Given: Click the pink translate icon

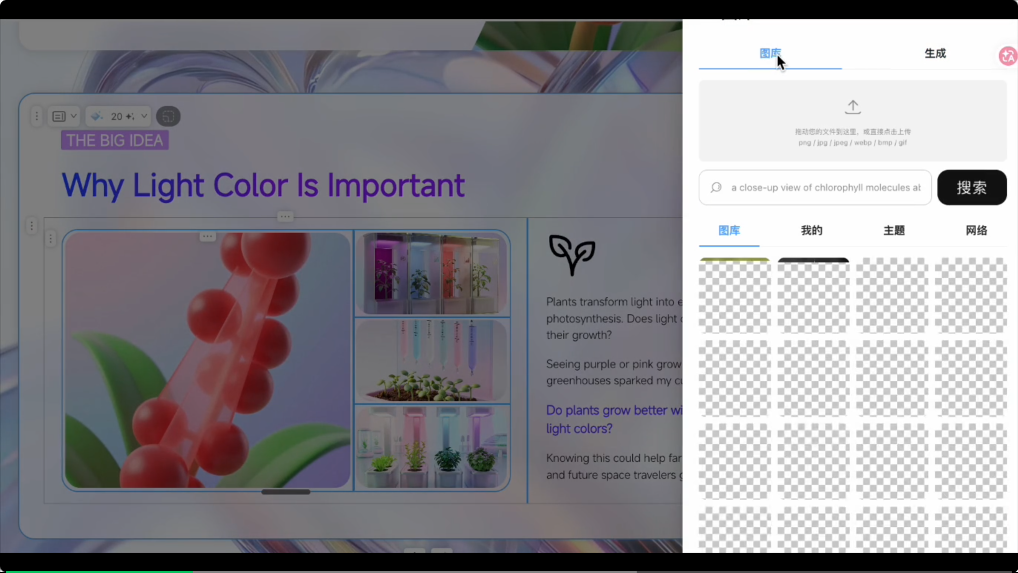Looking at the screenshot, I should (x=1007, y=56).
